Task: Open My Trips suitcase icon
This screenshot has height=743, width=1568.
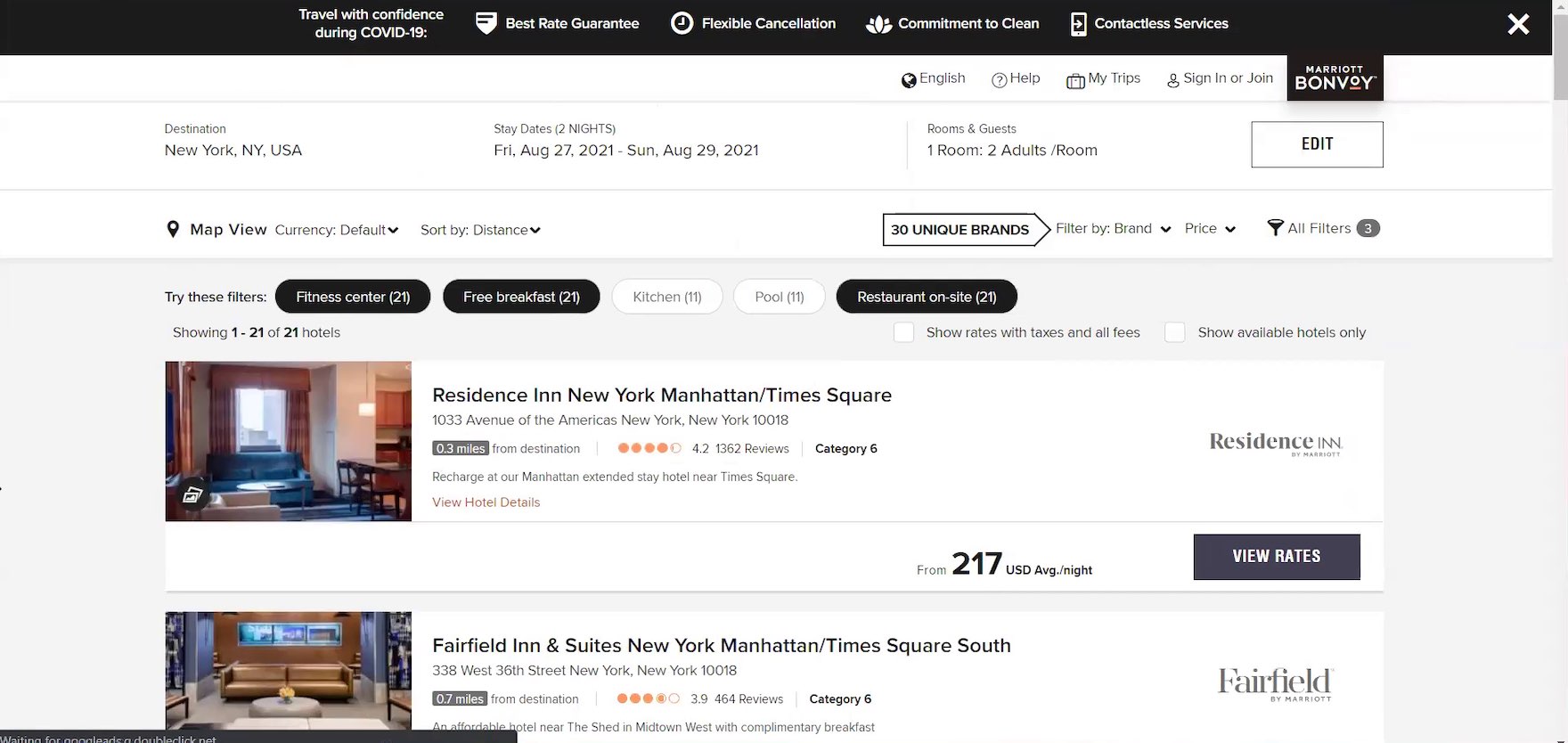Action: click(1075, 81)
